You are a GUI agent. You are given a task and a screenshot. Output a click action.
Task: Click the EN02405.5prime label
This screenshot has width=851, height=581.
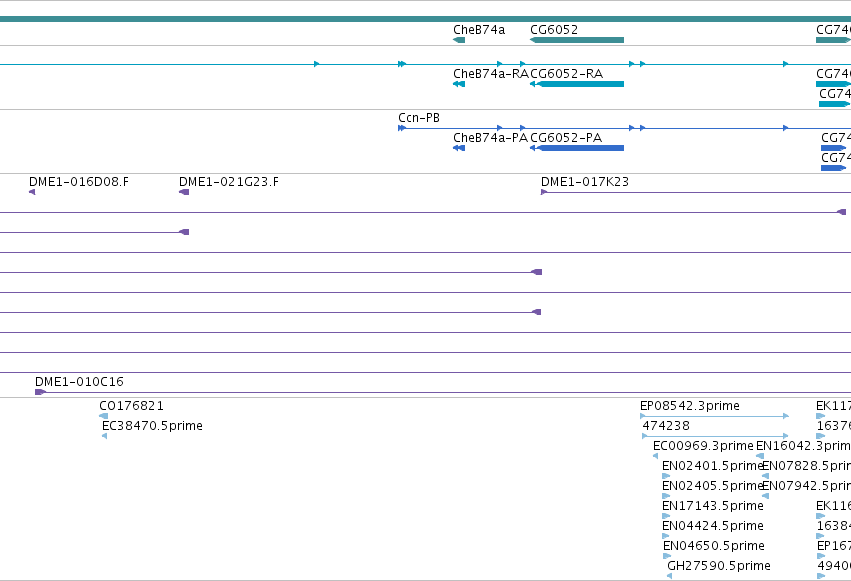[713, 486]
